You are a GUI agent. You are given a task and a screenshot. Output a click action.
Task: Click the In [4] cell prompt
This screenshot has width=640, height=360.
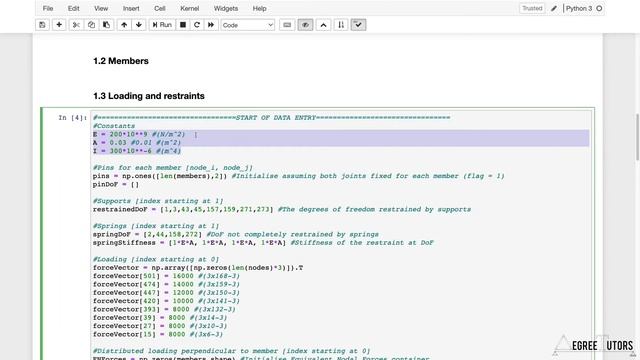click(73, 118)
